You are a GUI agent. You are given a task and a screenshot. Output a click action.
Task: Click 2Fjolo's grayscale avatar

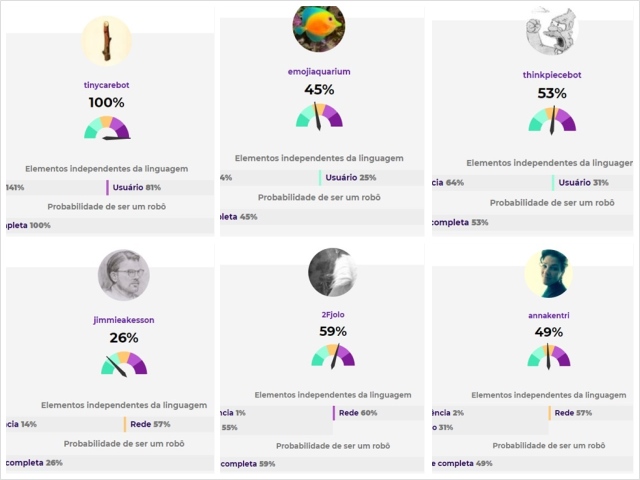pyautogui.click(x=333, y=272)
